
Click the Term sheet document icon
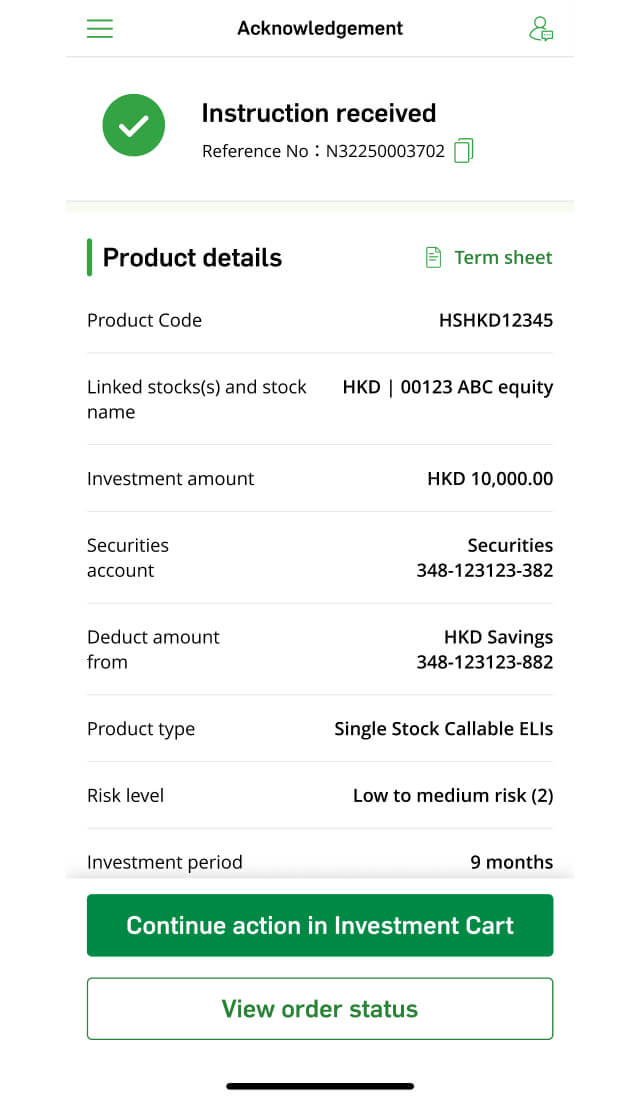pos(434,257)
